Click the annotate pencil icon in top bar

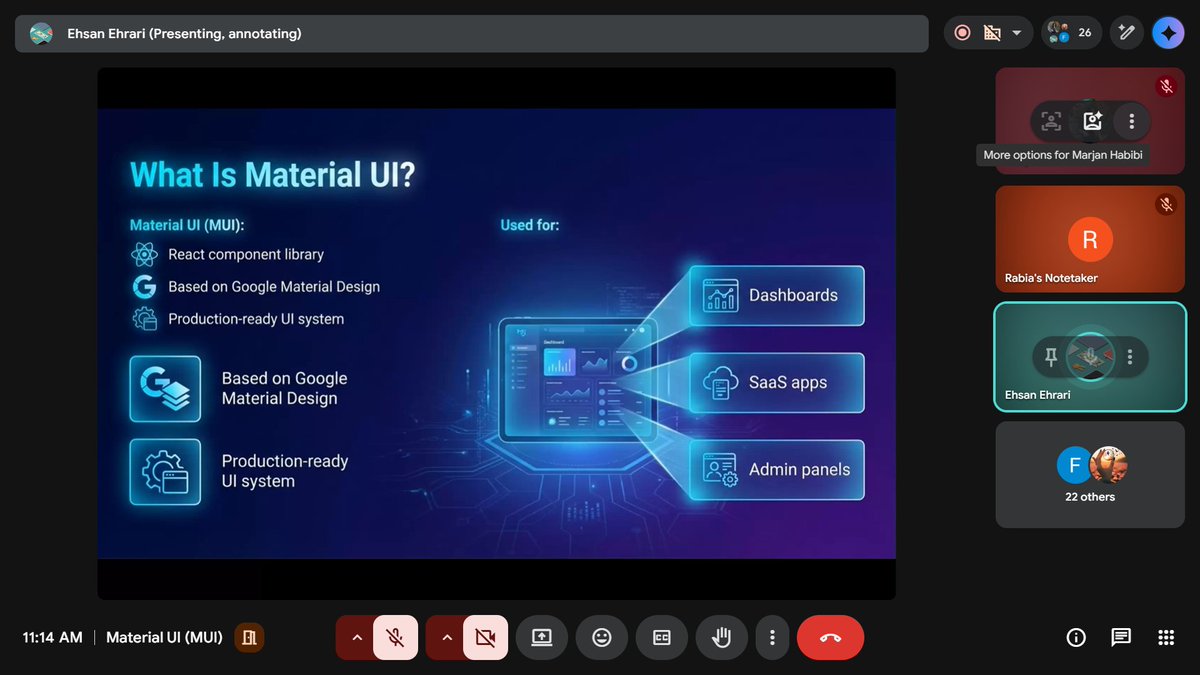(x=1127, y=33)
